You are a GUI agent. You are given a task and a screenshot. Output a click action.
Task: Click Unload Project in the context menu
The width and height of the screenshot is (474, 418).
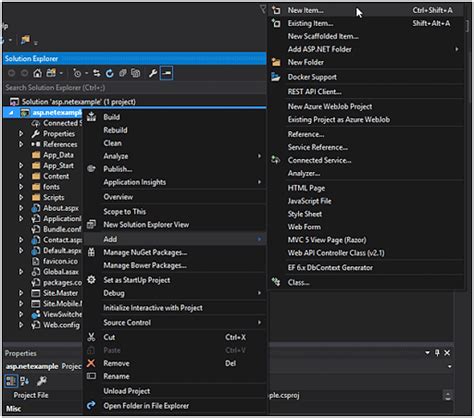[175, 391]
